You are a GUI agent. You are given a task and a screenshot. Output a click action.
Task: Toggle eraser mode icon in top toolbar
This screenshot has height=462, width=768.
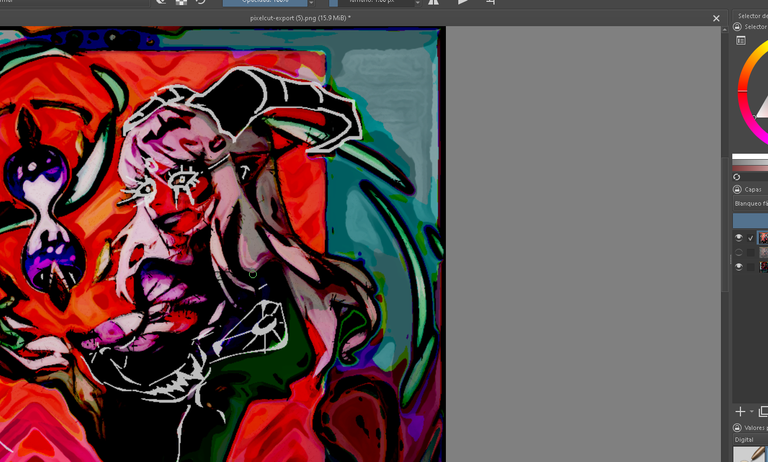pyautogui.click(x=162, y=2)
